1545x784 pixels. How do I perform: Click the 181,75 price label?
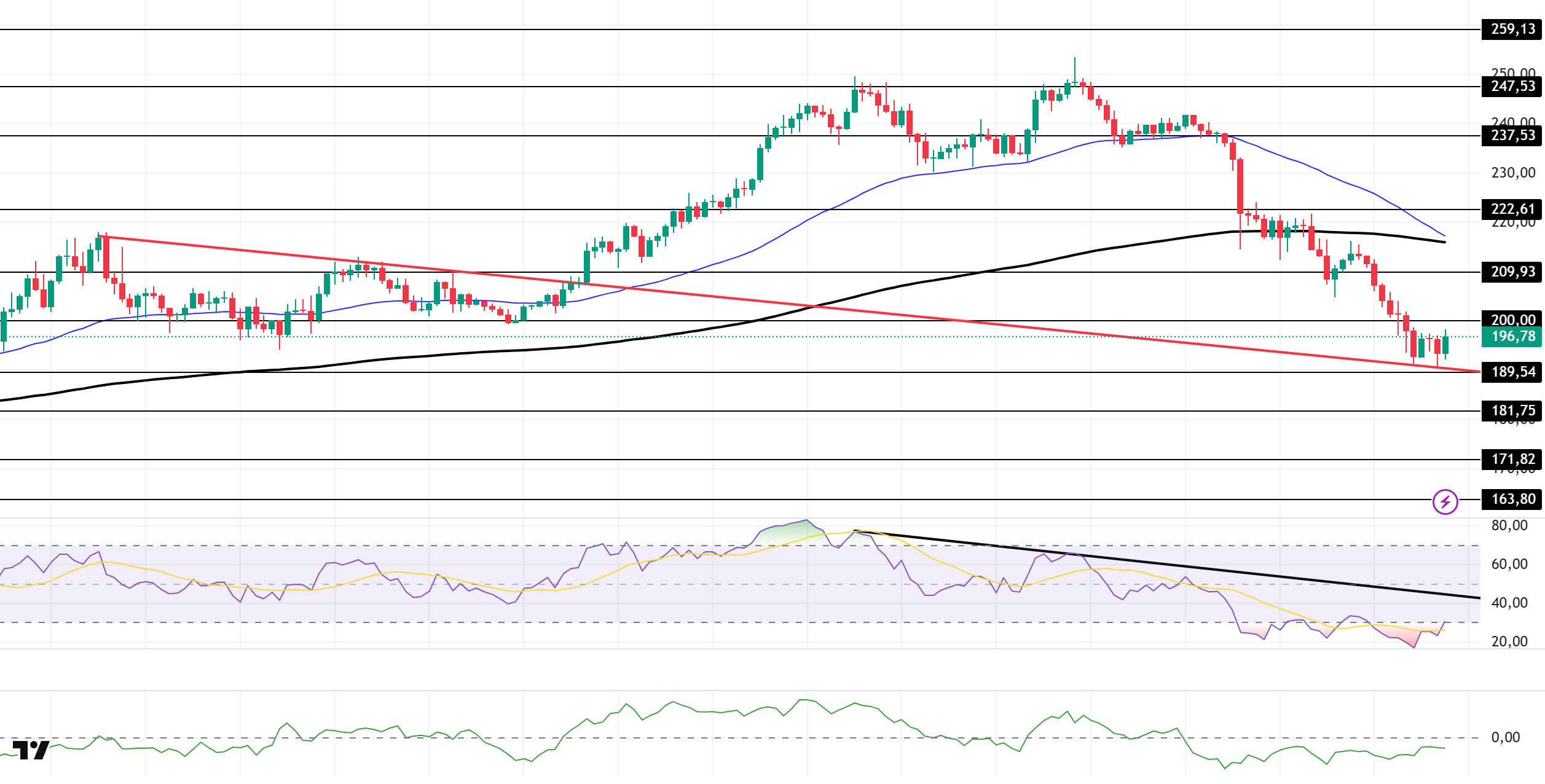coord(1512,411)
